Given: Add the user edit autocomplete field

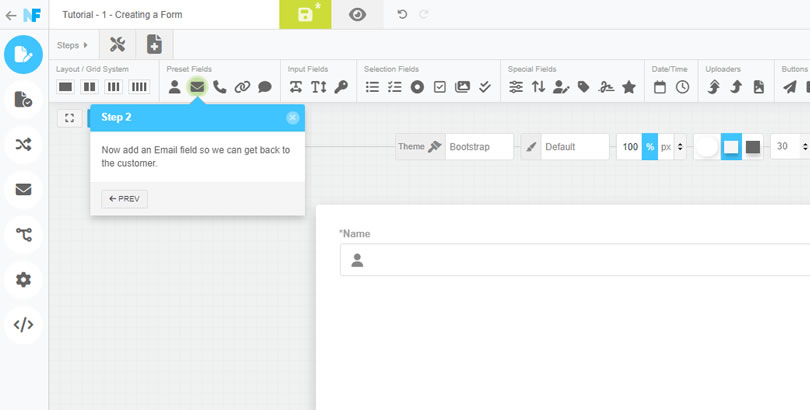Looking at the screenshot, I should [x=561, y=87].
